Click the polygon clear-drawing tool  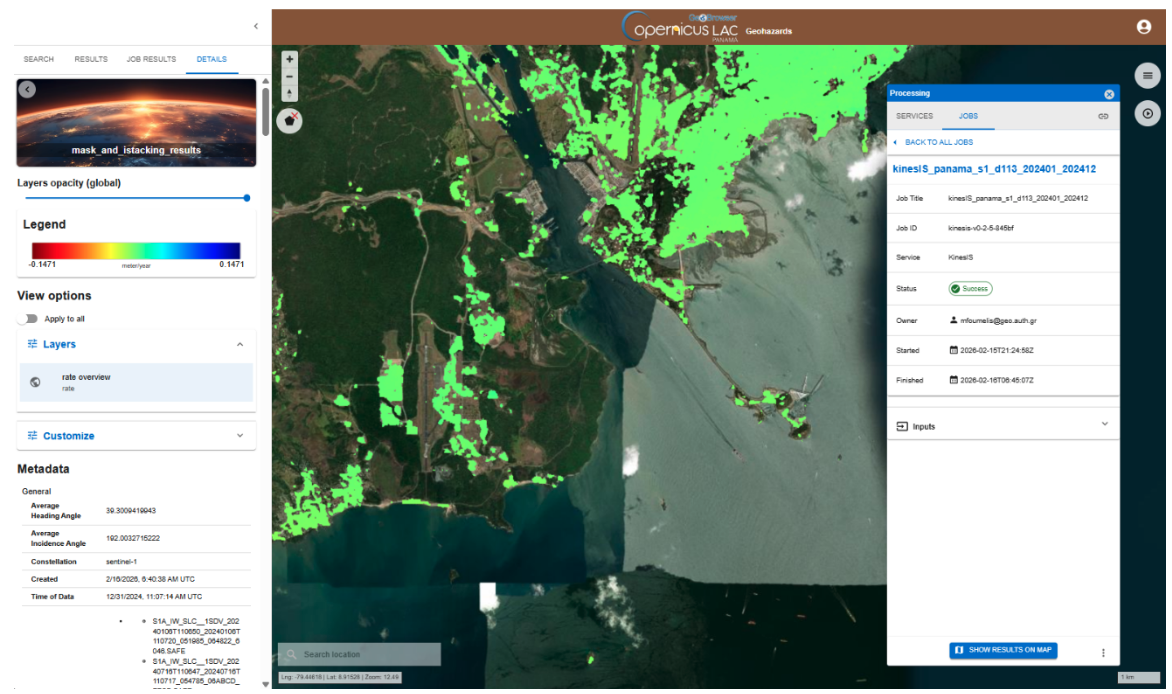coord(290,120)
